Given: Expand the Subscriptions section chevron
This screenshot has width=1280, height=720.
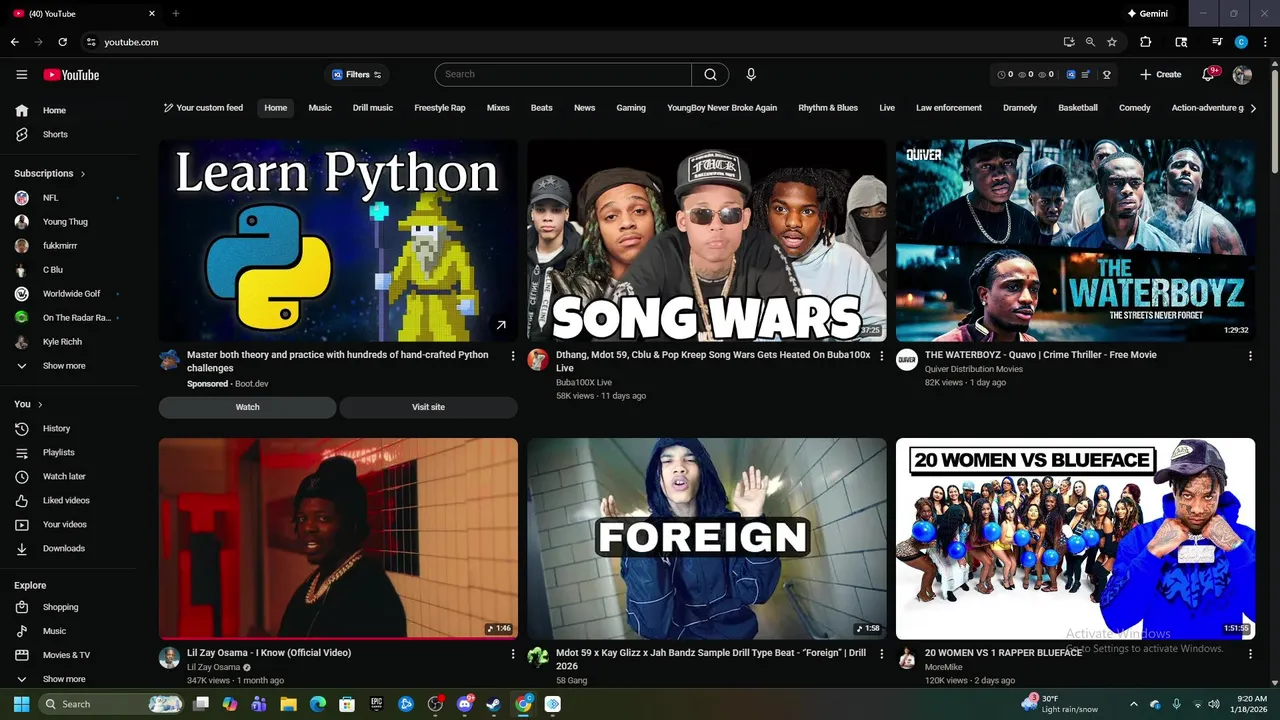Looking at the screenshot, I should [83, 174].
